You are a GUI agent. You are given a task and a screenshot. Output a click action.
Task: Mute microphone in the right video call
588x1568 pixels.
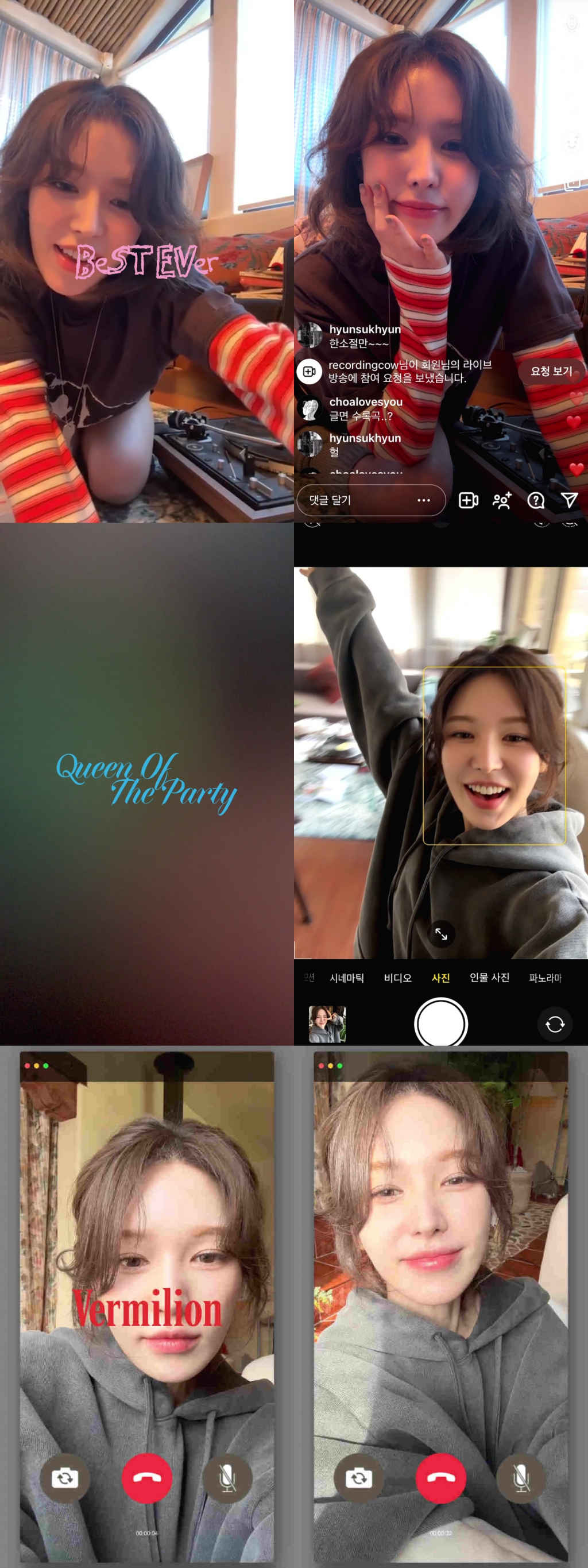coord(521,1478)
